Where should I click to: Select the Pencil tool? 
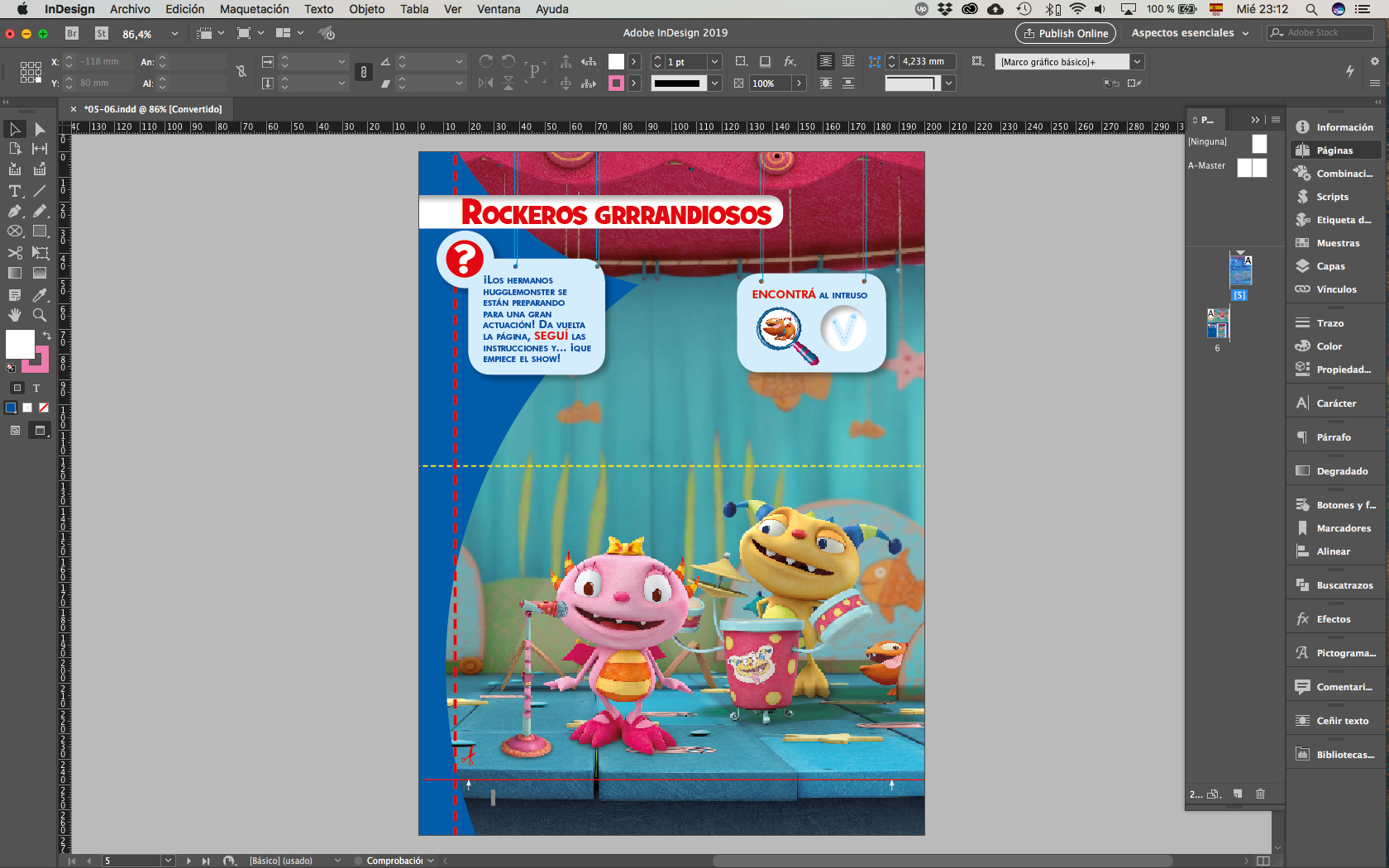pyautogui.click(x=40, y=211)
